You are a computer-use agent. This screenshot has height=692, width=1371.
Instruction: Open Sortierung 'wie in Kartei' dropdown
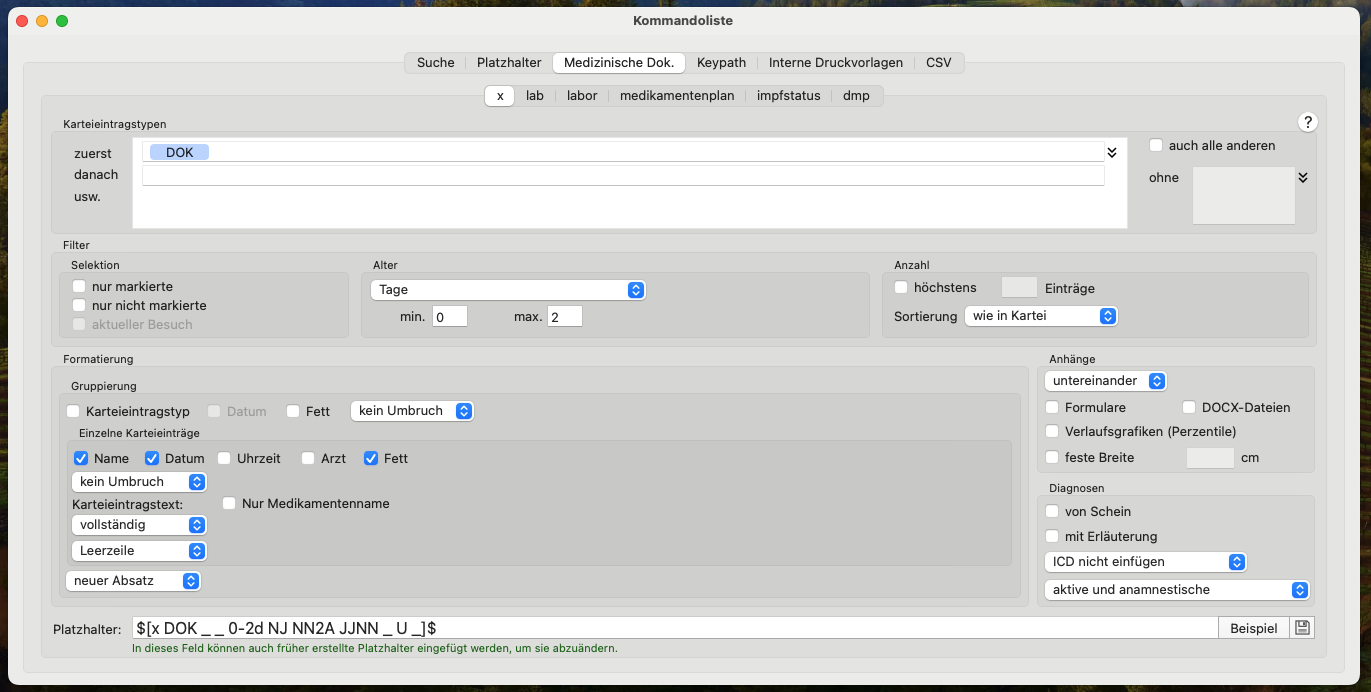tap(1040, 315)
